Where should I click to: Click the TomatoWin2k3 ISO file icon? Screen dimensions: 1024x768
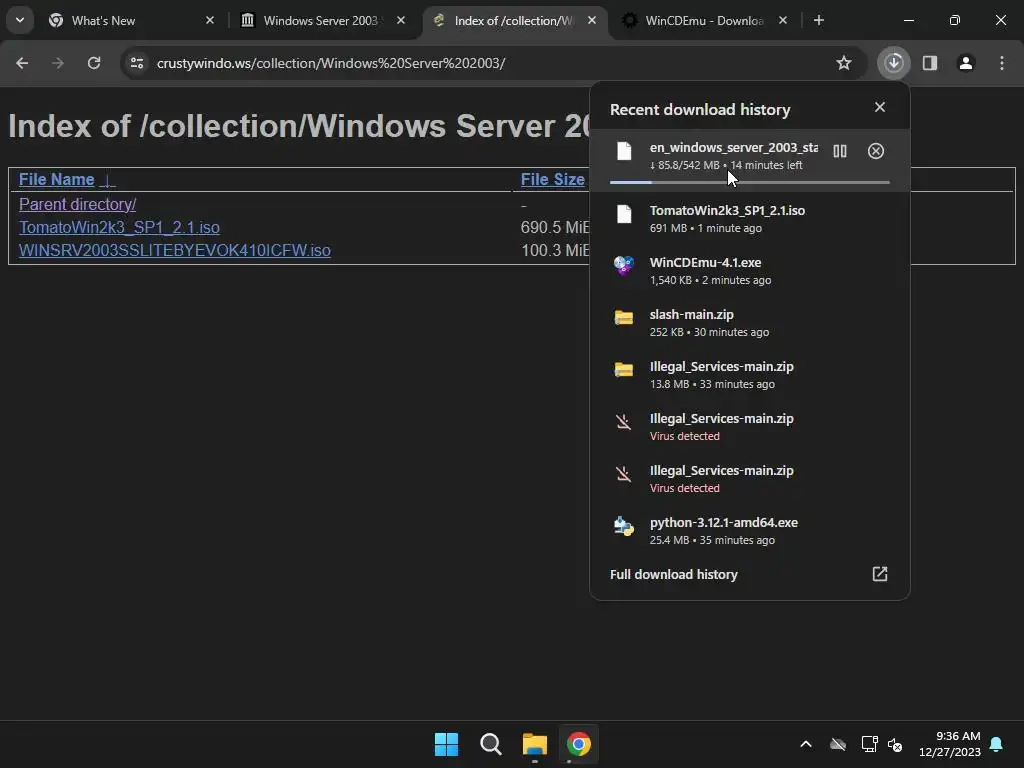[x=624, y=214]
